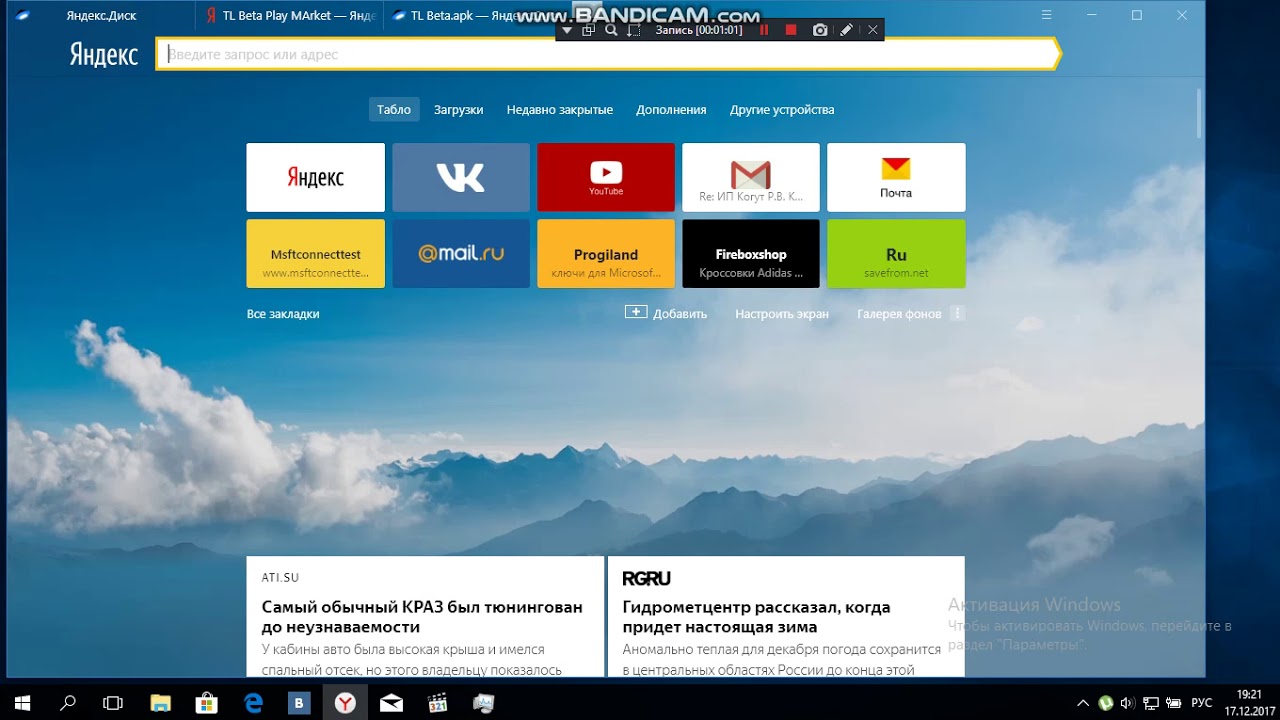Open the @mail.ru tile
The width and height of the screenshot is (1280, 720).
point(461,254)
